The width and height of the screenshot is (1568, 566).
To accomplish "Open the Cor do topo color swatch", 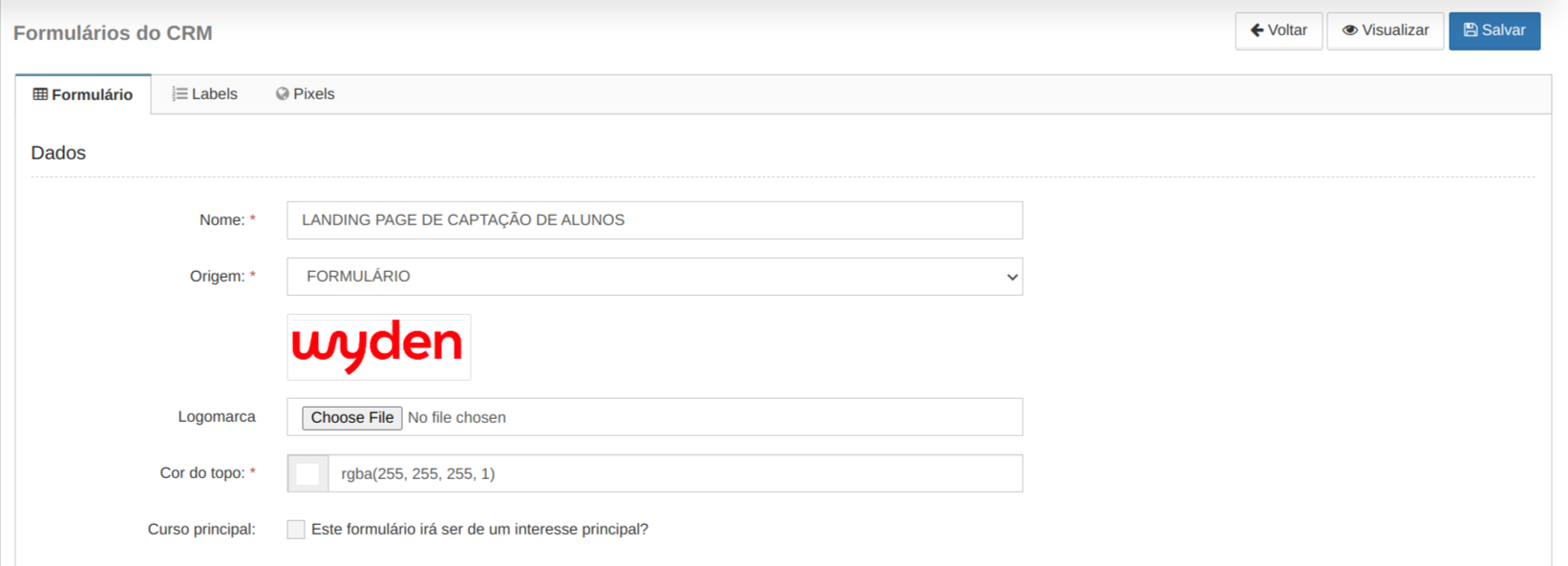I will (307, 473).
